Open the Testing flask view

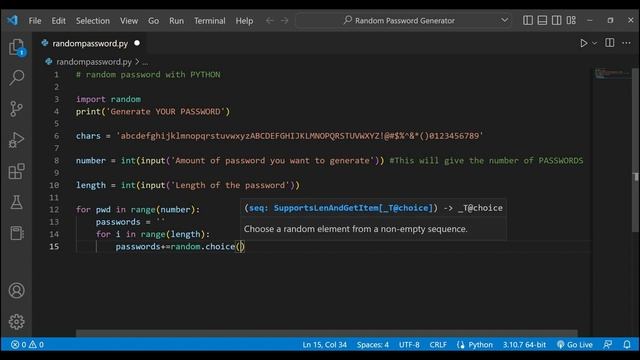(17, 202)
